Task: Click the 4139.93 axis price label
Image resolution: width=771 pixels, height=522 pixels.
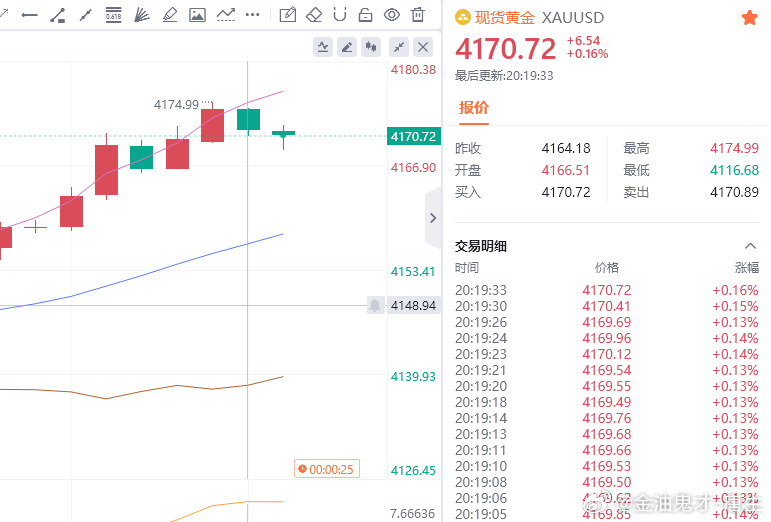Action: [414, 377]
